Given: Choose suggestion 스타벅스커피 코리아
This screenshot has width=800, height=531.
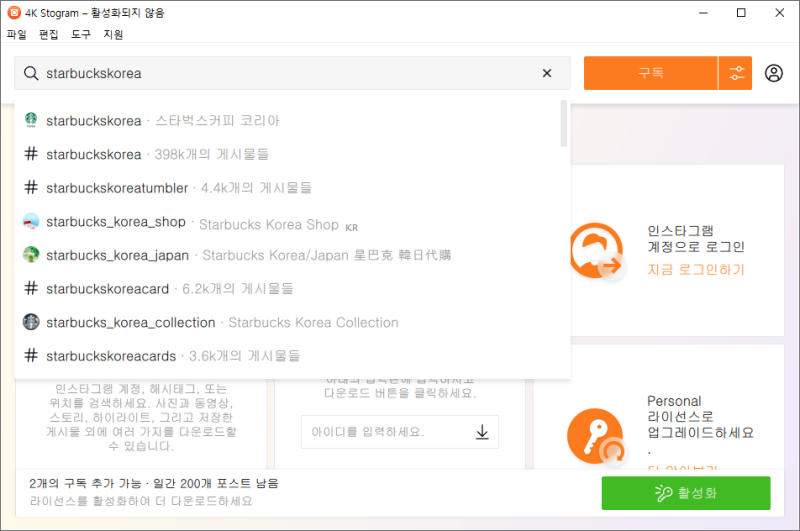Looking at the screenshot, I should pyautogui.click(x=217, y=120).
